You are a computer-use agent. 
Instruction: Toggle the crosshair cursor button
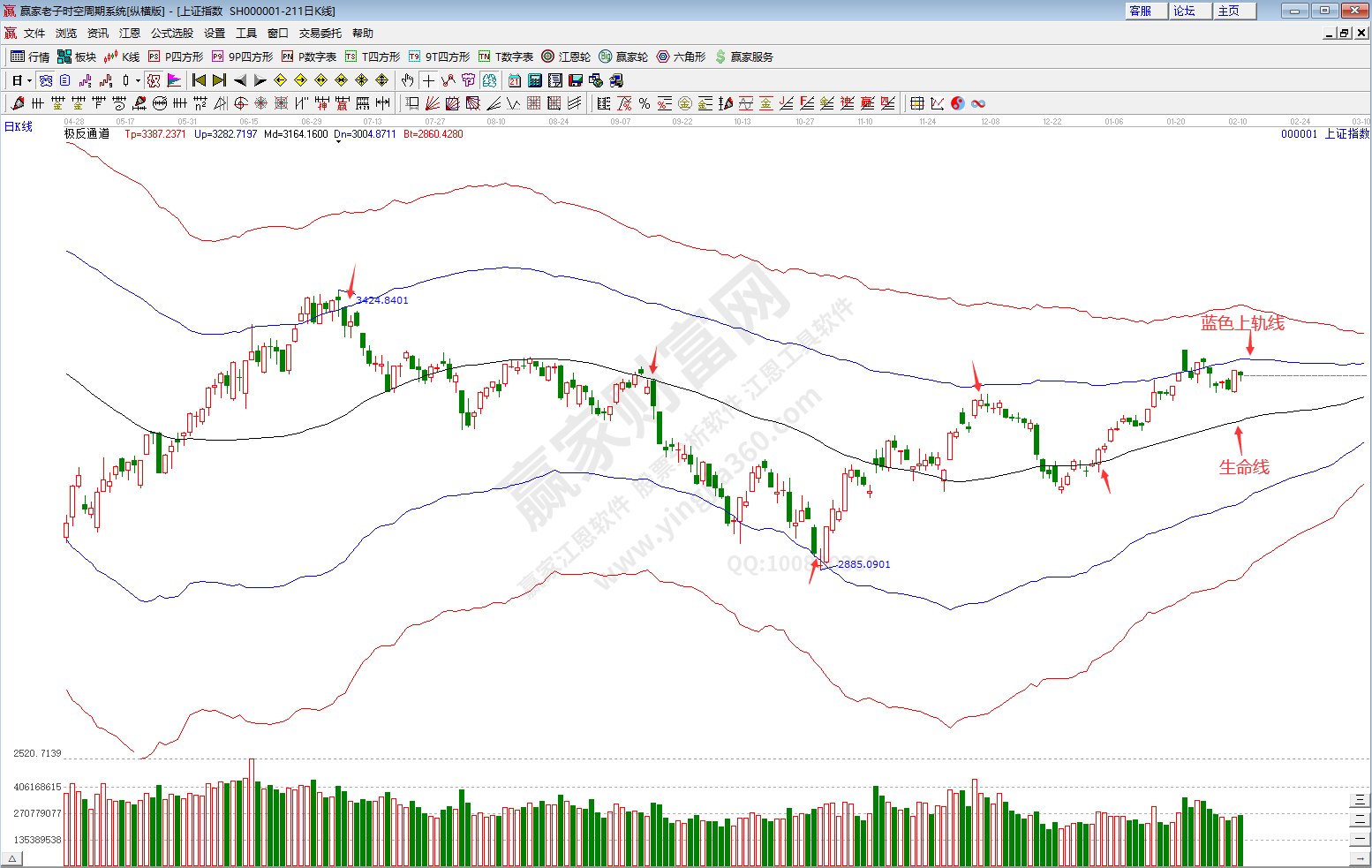[x=428, y=80]
